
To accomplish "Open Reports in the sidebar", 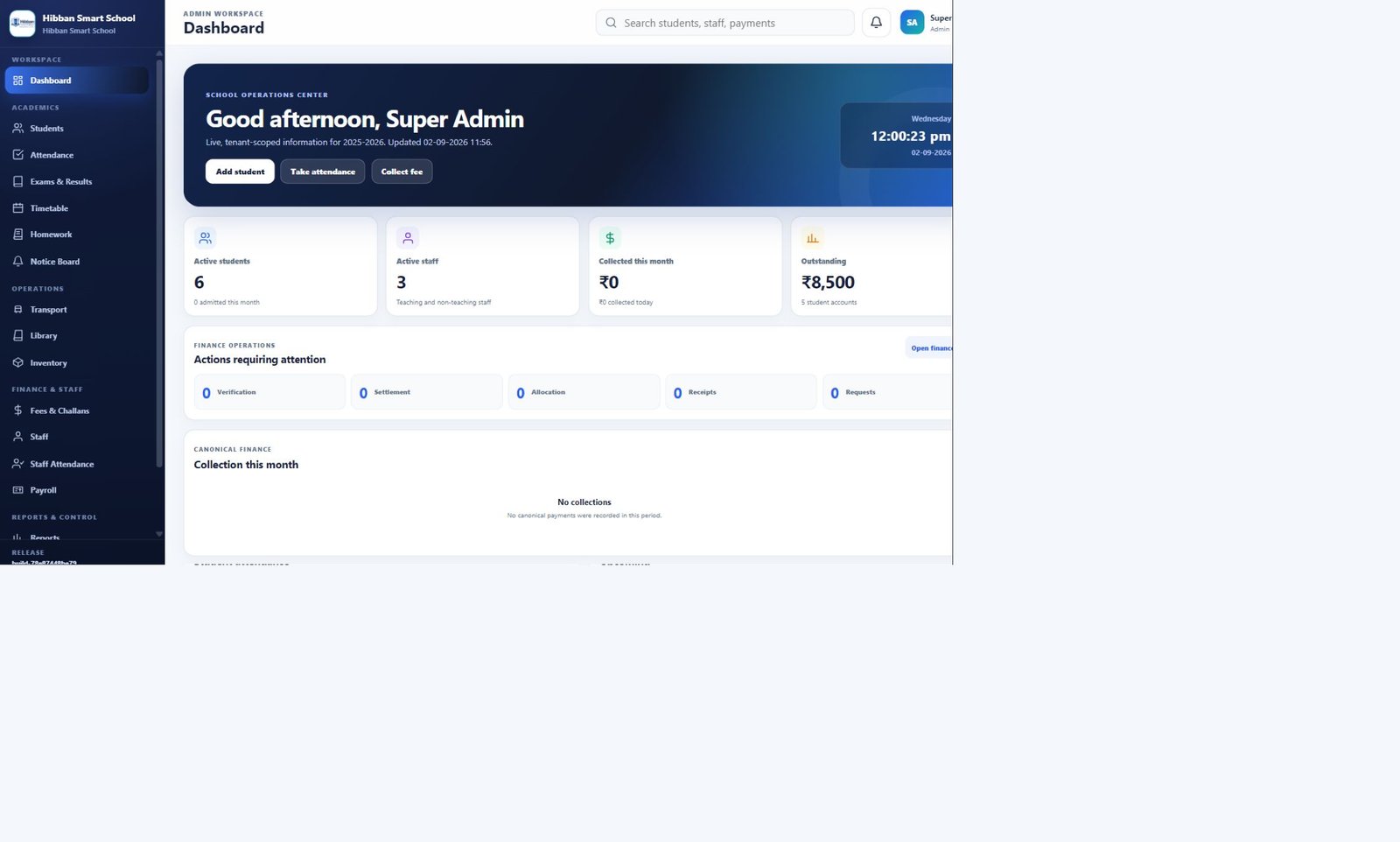I will [x=77, y=537].
